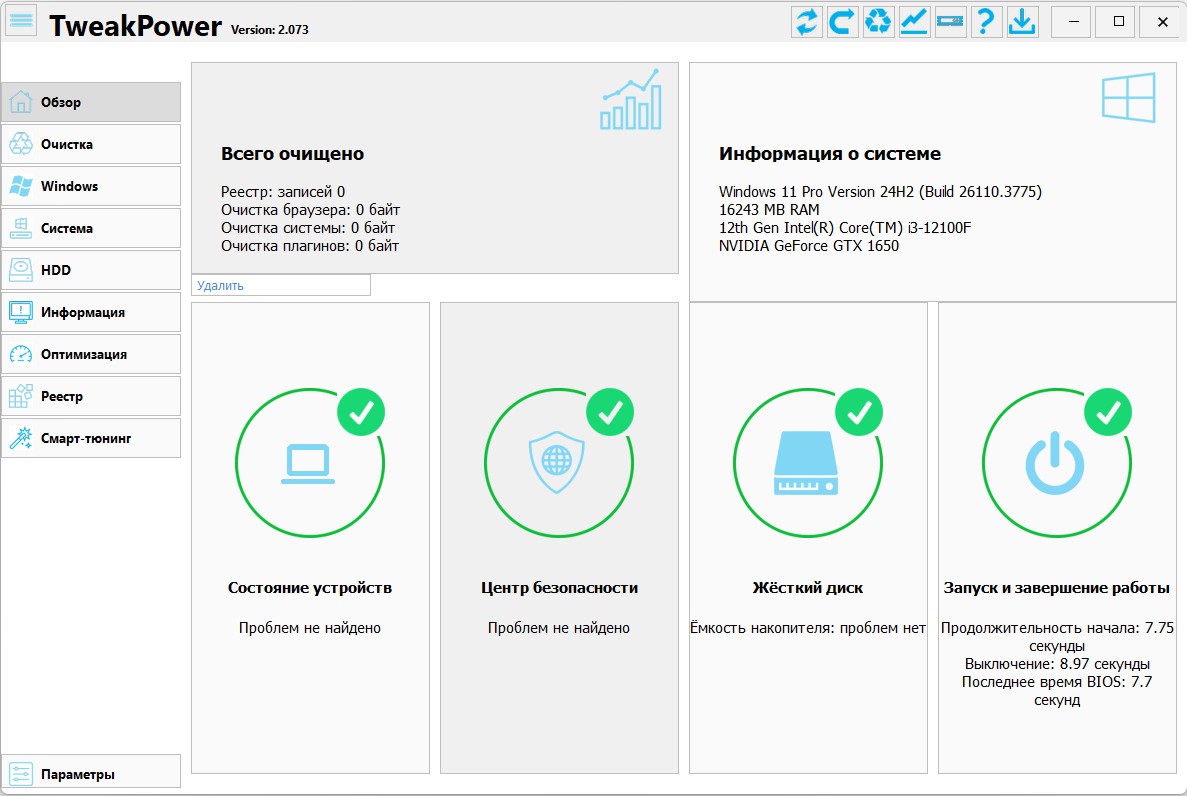This screenshot has height=796, width=1187.
Task: Click the recycle symbol toolbar icon
Action: click(878, 21)
